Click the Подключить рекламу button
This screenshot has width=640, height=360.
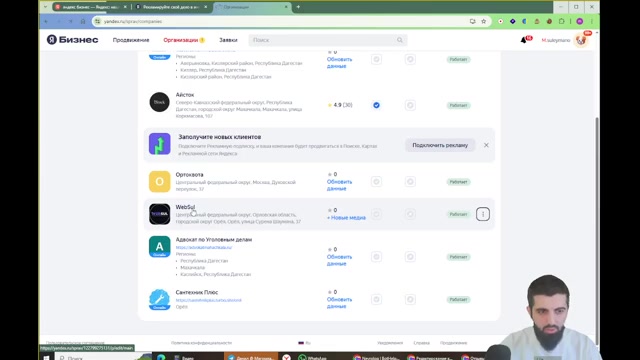[440, 145]
